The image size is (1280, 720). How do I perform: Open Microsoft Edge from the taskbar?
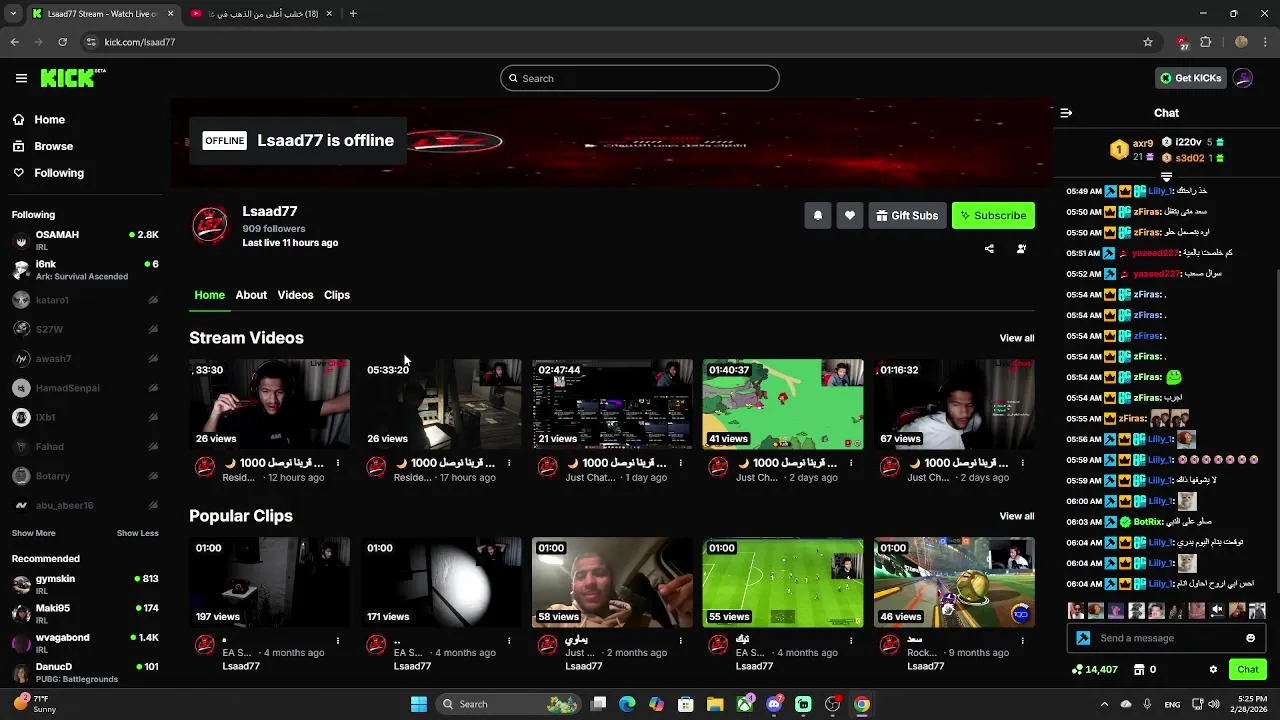pos(627,704)
